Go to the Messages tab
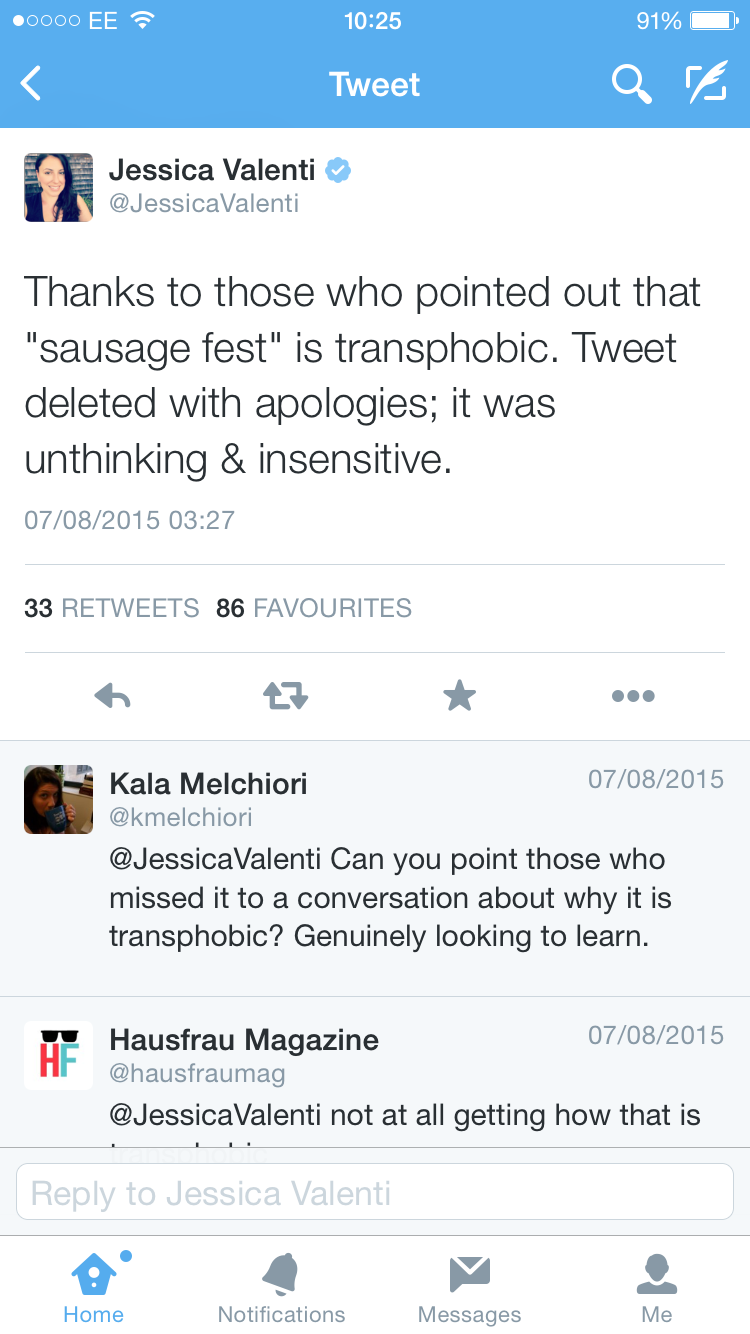The width and height of the screenshot is (750, 1334). click(x=469, y=1287)
